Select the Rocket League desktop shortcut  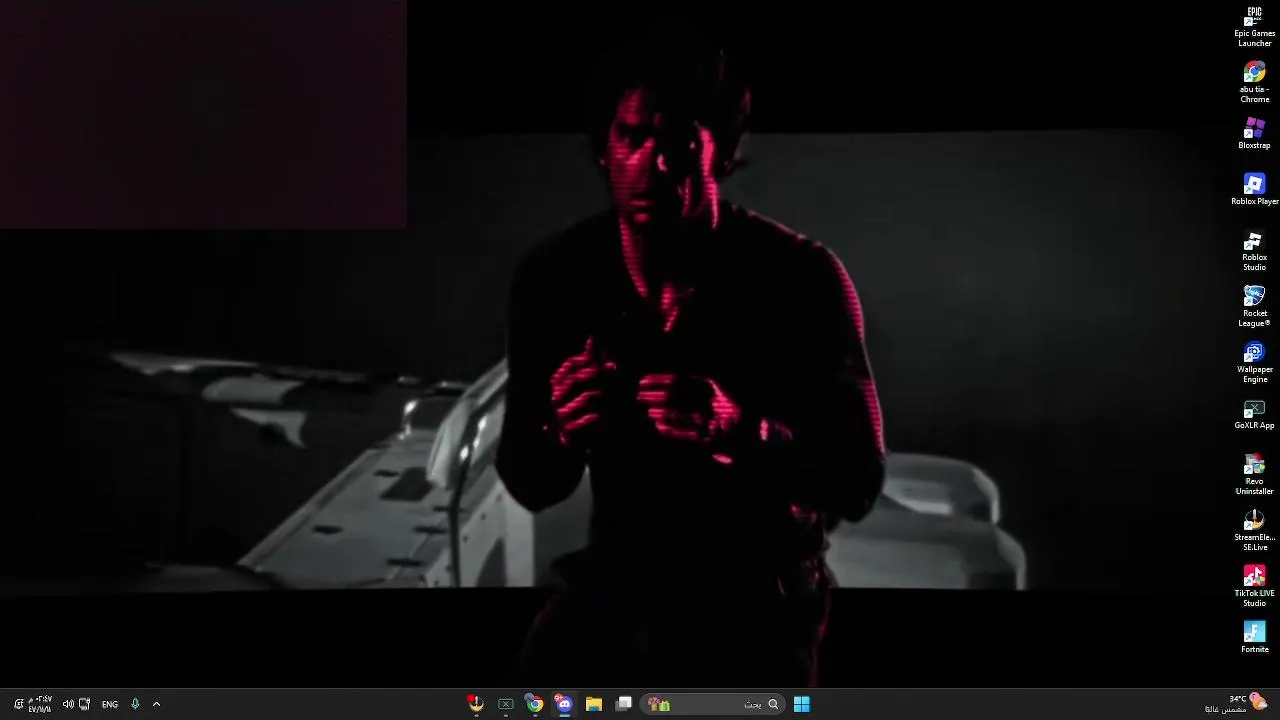click(1254, 307)
